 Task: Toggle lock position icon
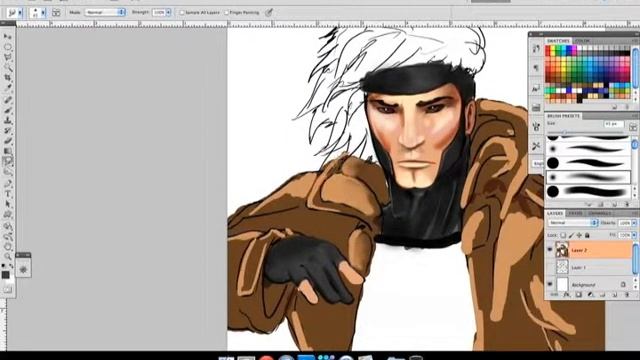click(x=579, y=236)
